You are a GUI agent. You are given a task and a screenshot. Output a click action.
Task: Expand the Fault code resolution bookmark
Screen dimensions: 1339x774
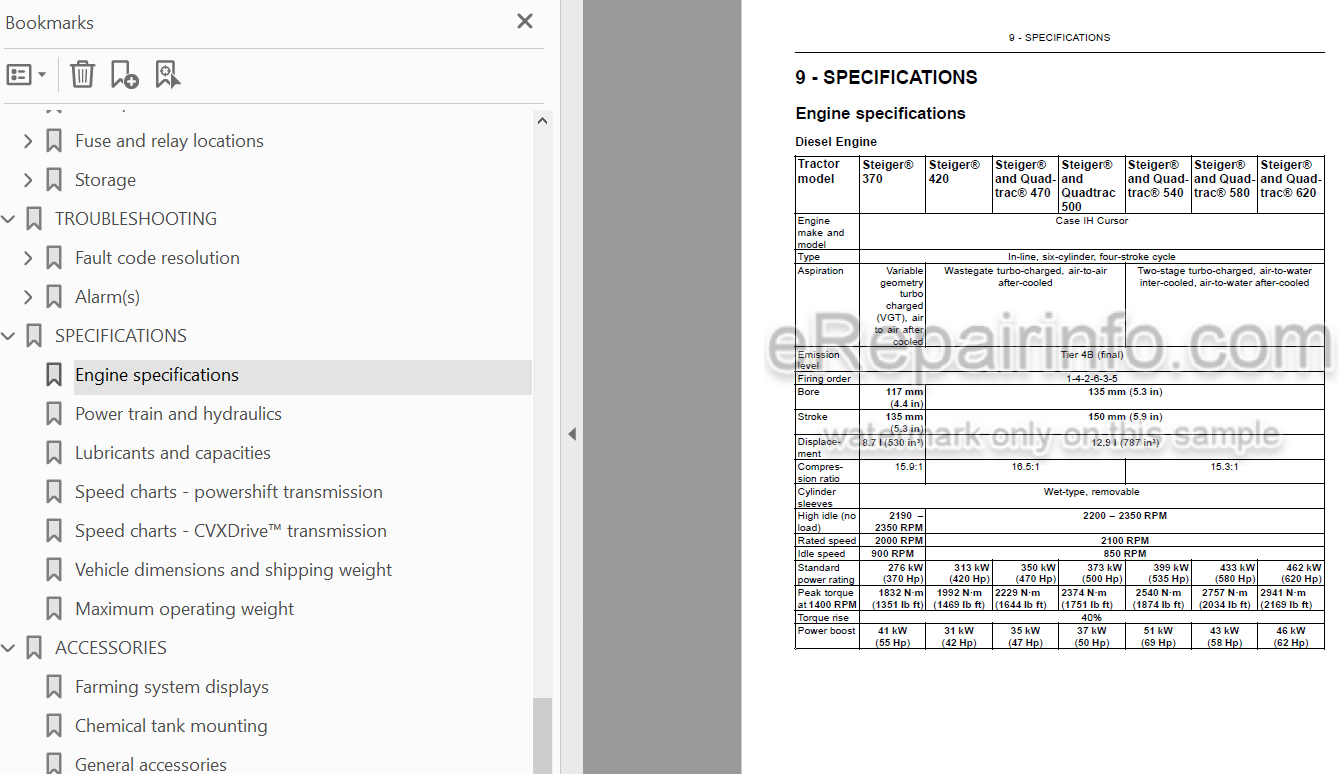click(x=28, y=258)
